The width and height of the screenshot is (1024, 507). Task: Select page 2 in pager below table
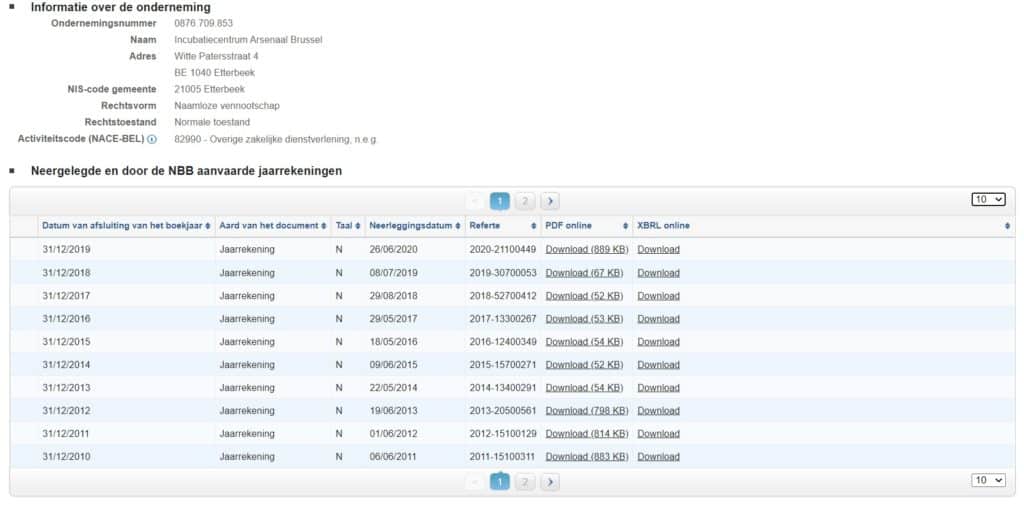[525, 482]
